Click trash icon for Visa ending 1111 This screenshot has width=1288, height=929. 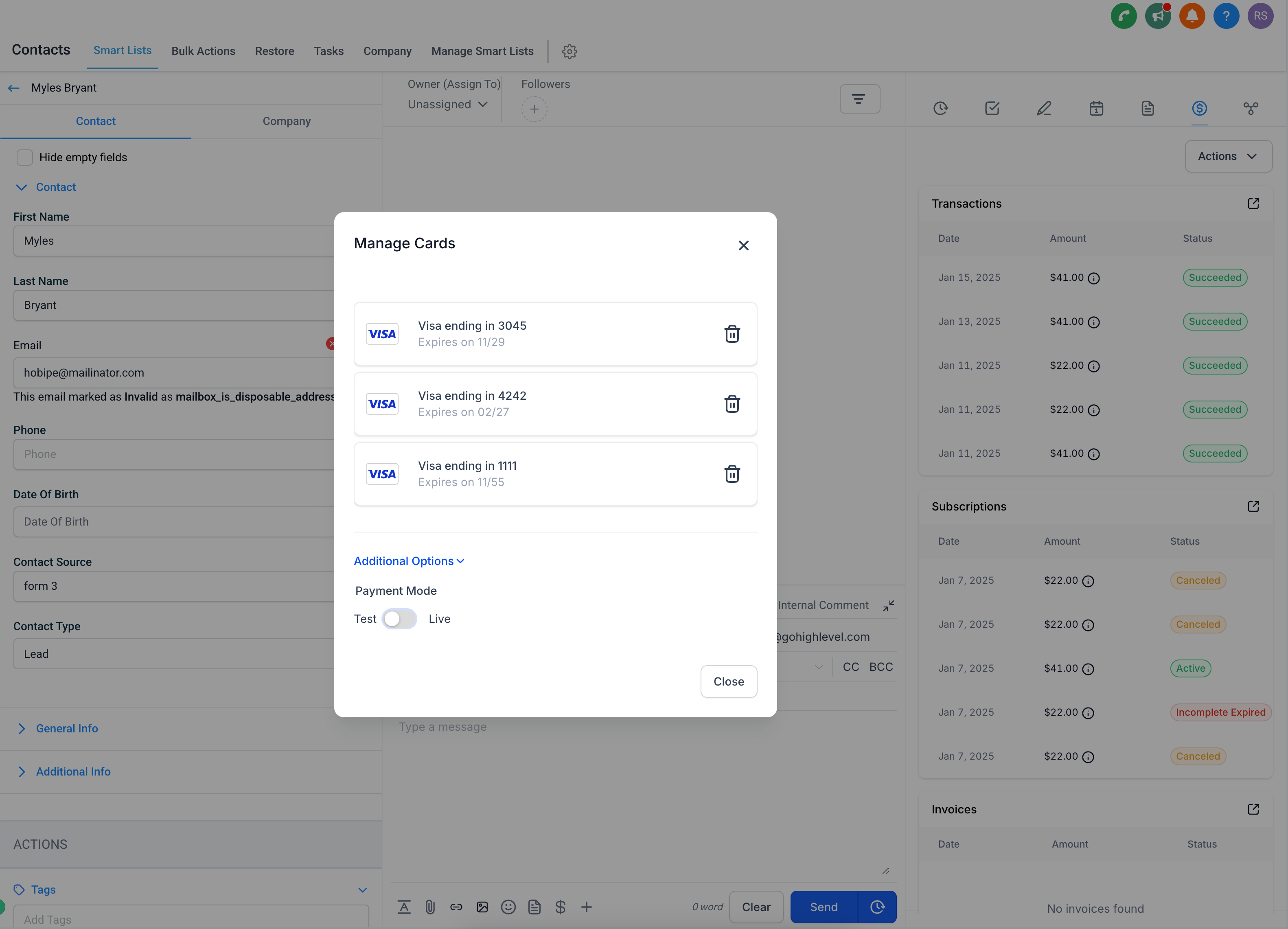pyautogui.click(x=732, y=473)
